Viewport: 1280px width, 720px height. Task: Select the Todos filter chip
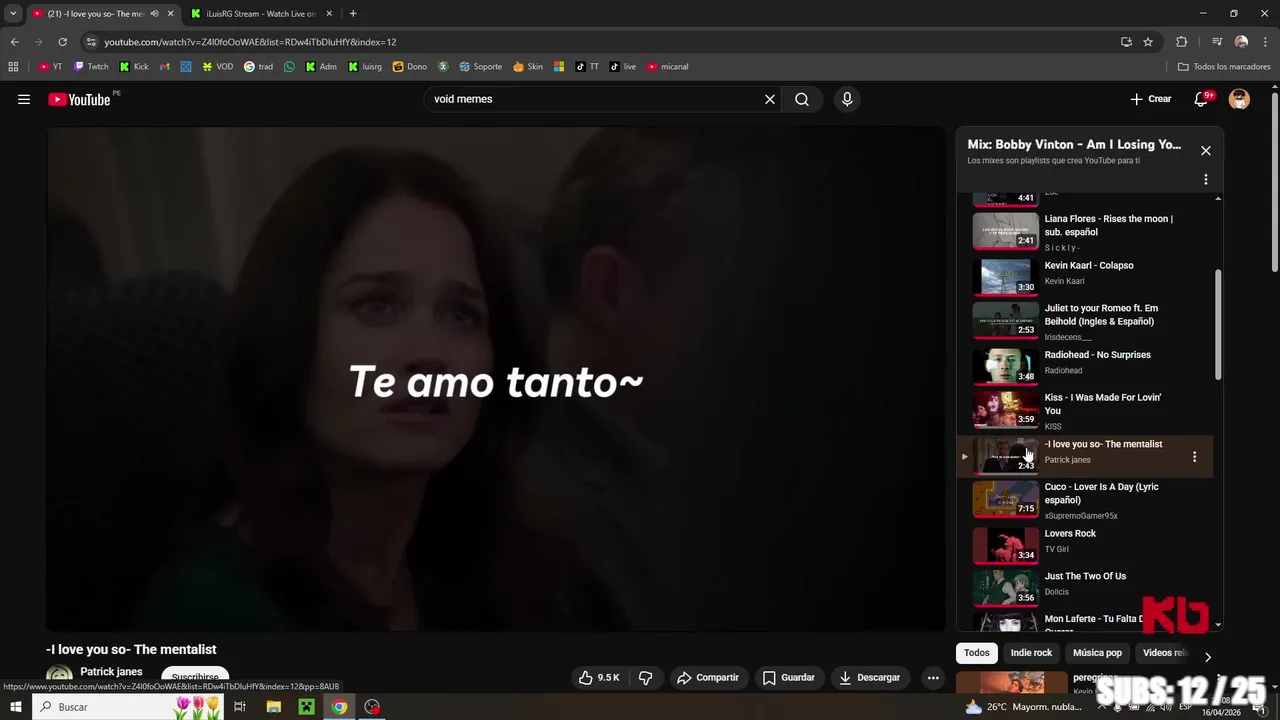(977, 653)
